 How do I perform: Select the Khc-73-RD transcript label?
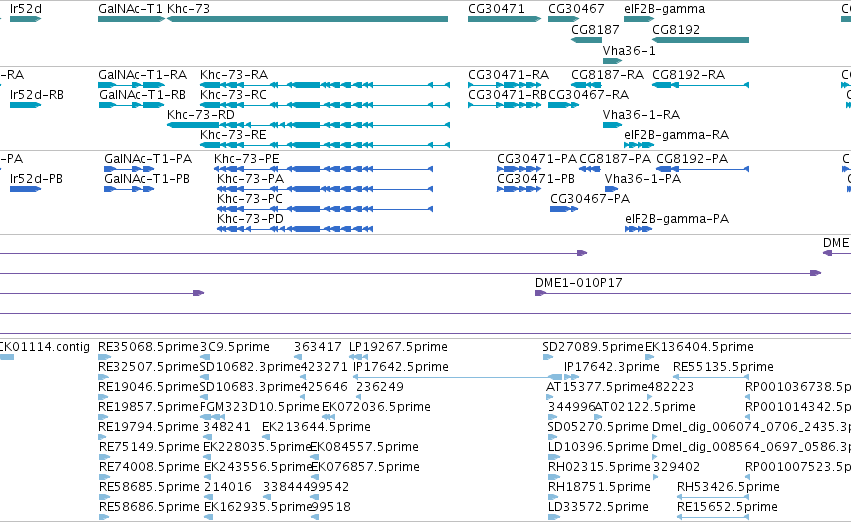201,115
